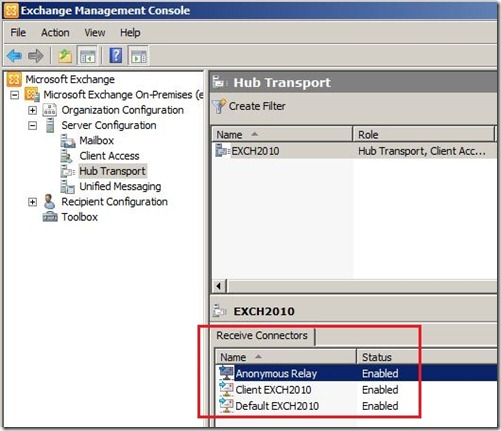Viewport: 501px width, 431px height.
Task: Select the Hub Transport tree label
Action: [112, 171]
